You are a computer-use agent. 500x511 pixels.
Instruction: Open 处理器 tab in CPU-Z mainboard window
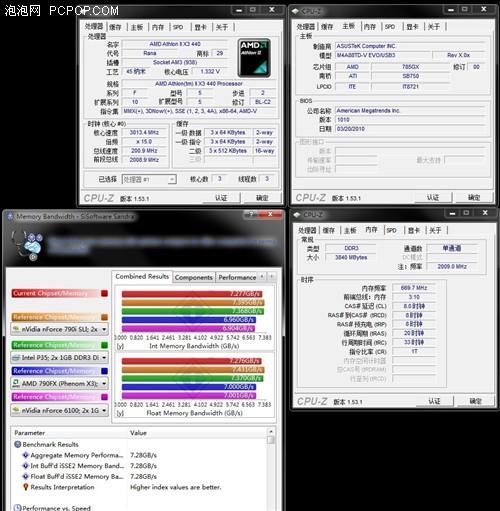[306, 27]
